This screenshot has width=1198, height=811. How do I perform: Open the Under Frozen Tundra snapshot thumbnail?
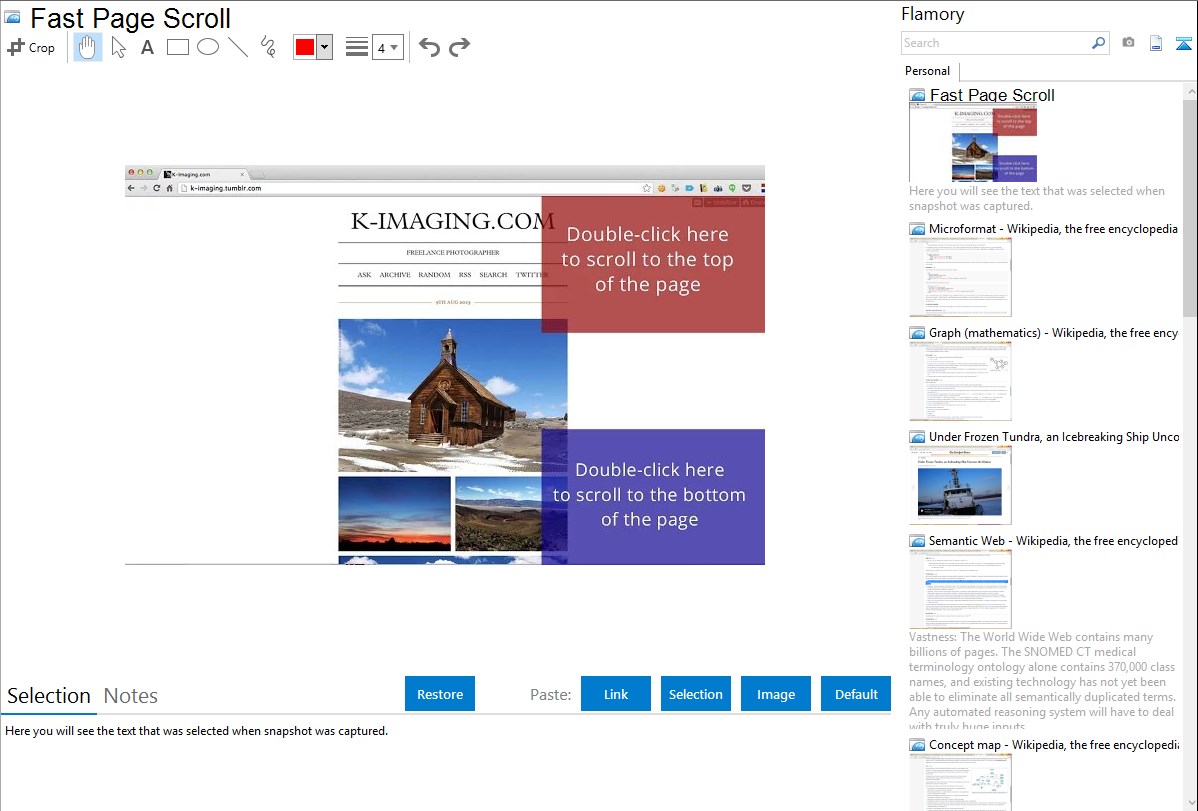[x=960, y=485]
